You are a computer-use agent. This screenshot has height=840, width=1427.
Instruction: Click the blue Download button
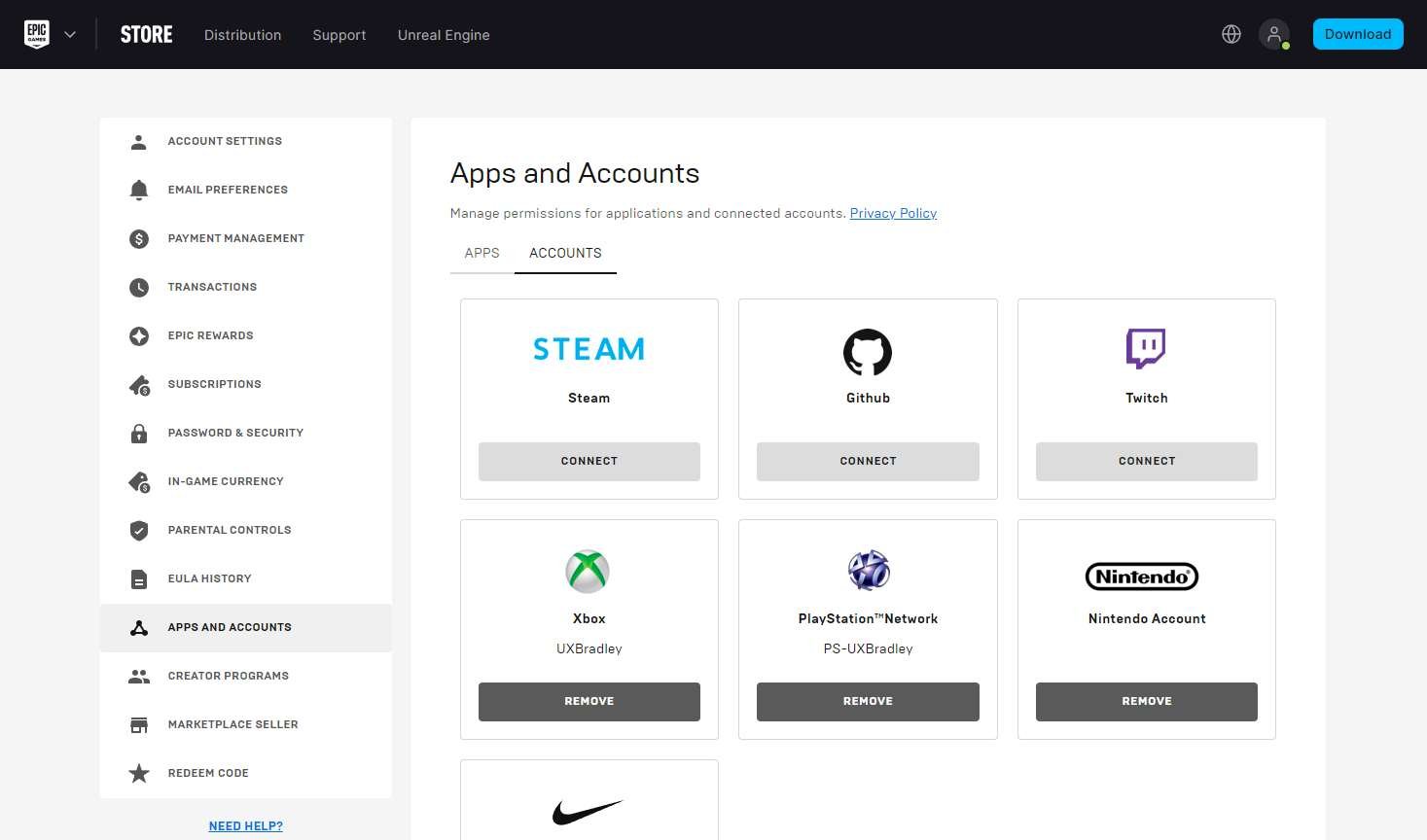coord(1358,34)
